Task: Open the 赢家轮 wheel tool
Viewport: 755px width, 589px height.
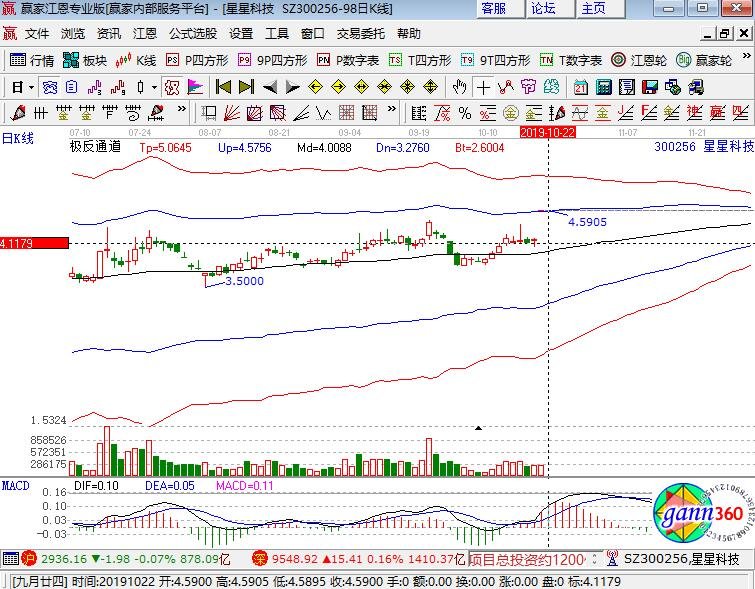Action: (703, 60)
